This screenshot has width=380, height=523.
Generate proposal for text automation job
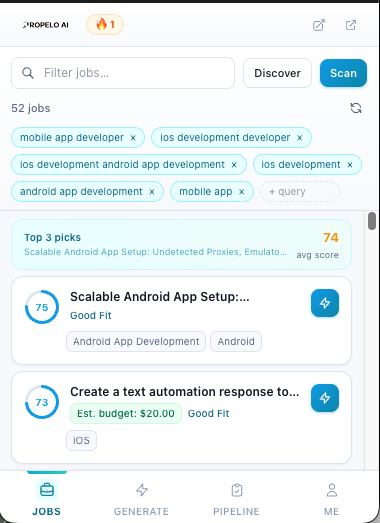(325, 398)
